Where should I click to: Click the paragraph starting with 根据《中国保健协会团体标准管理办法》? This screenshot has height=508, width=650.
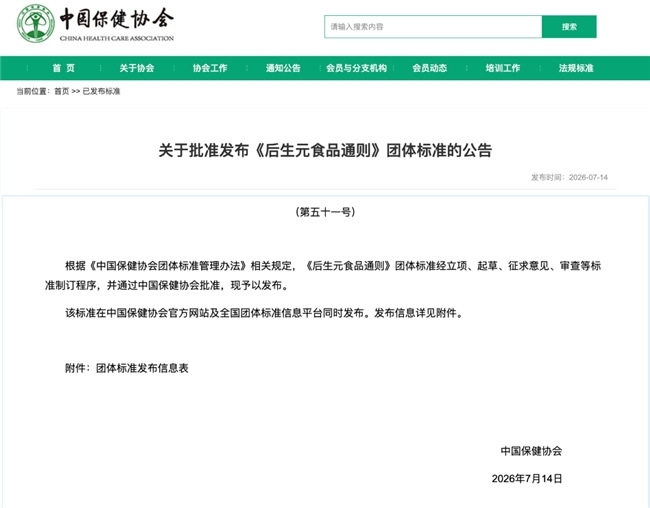click(323, 275)
